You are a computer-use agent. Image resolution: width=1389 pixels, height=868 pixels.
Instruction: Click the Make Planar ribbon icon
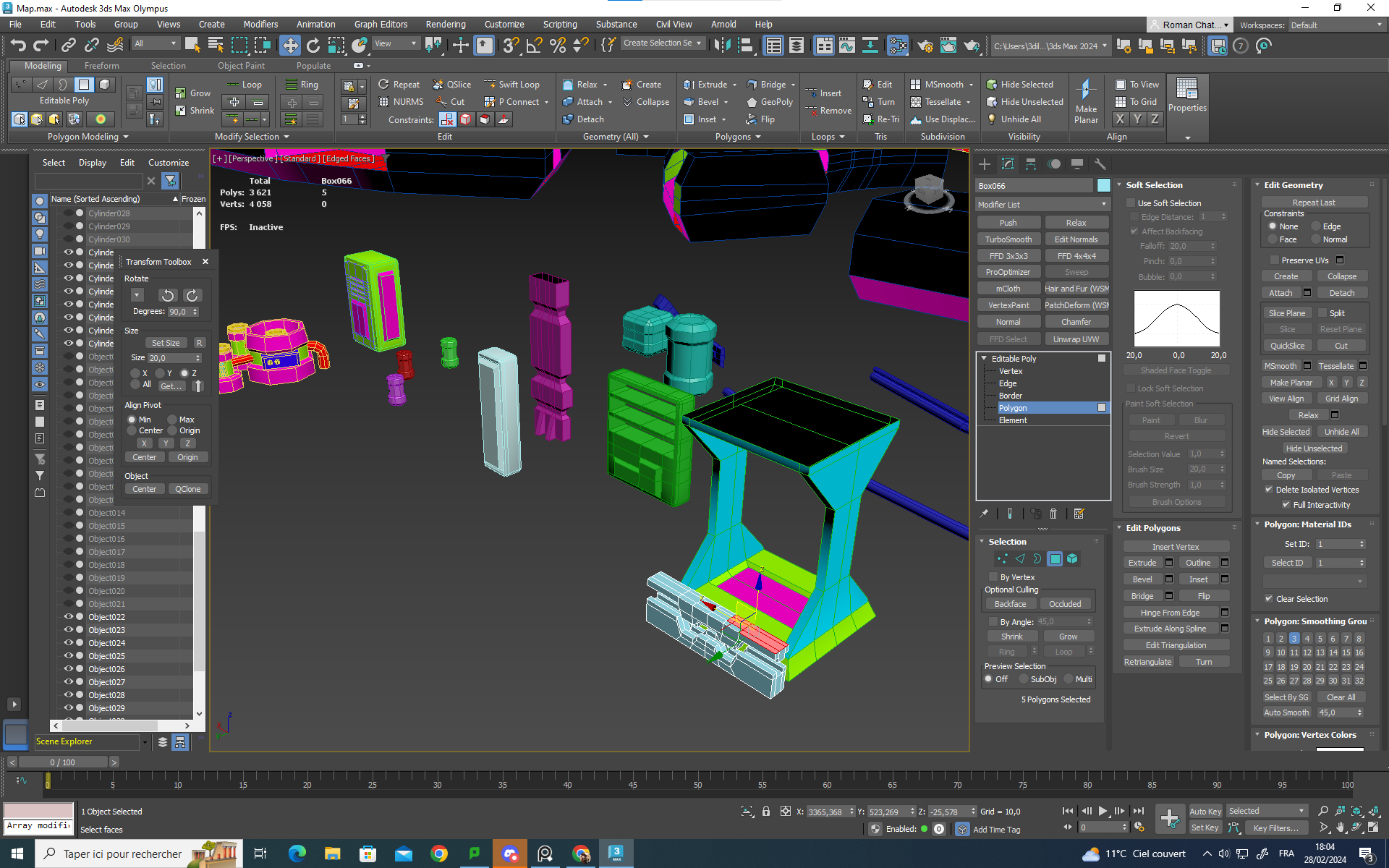(x=1085, y=100)
